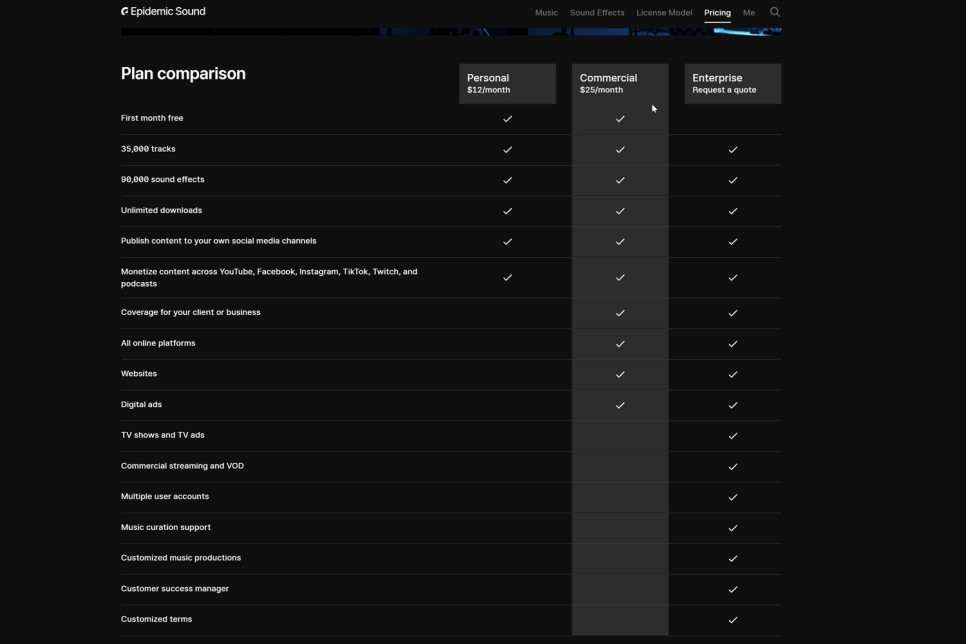Click Digital ads checkmark under Commercial

[x=620, y=405]
